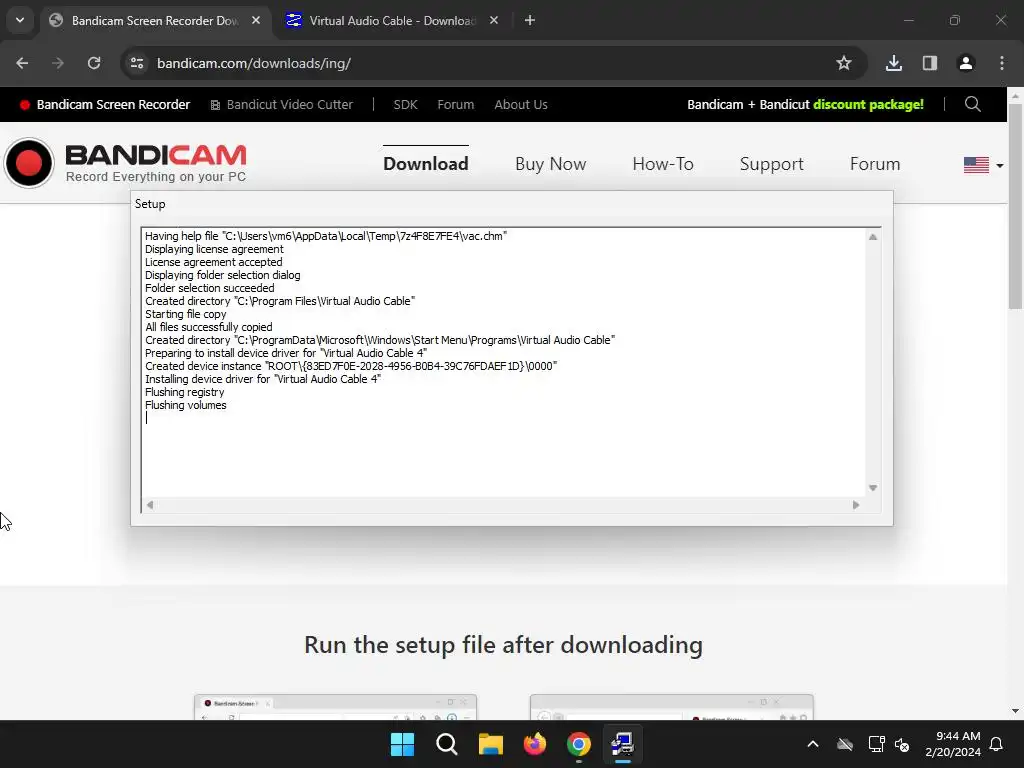Open About Us link
Screen dimensions: 1024x768
pos(520,104)
